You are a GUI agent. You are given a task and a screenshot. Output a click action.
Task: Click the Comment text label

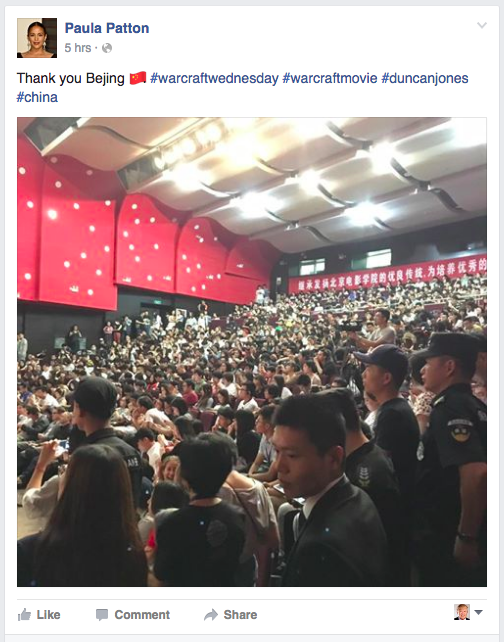[x=142, y=615]
